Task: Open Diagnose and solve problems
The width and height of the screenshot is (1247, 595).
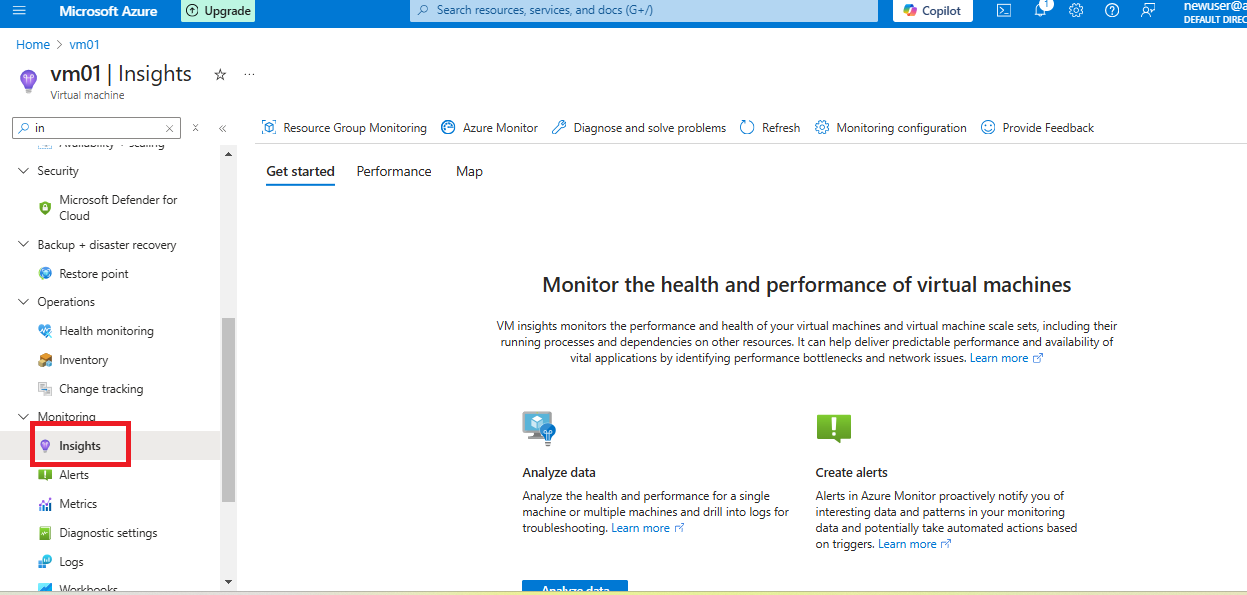Action: coord(638,128)
